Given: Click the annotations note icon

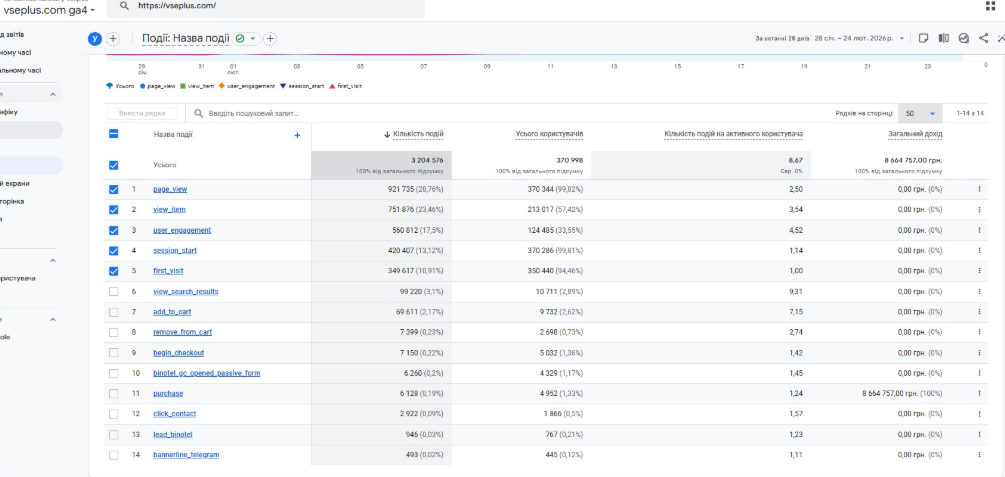Looking at the screenshot, I should pos(923,39).
